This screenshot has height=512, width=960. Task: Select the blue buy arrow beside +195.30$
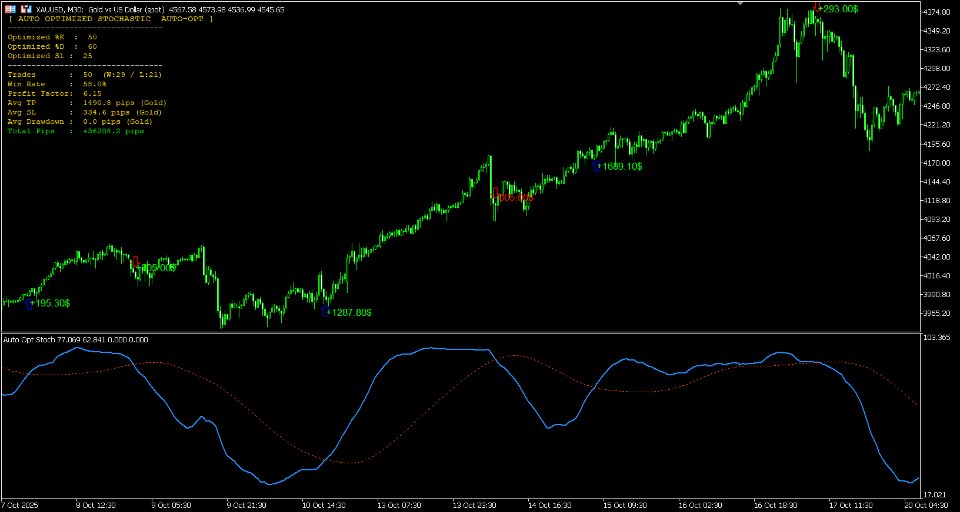(x=29, y=304)
